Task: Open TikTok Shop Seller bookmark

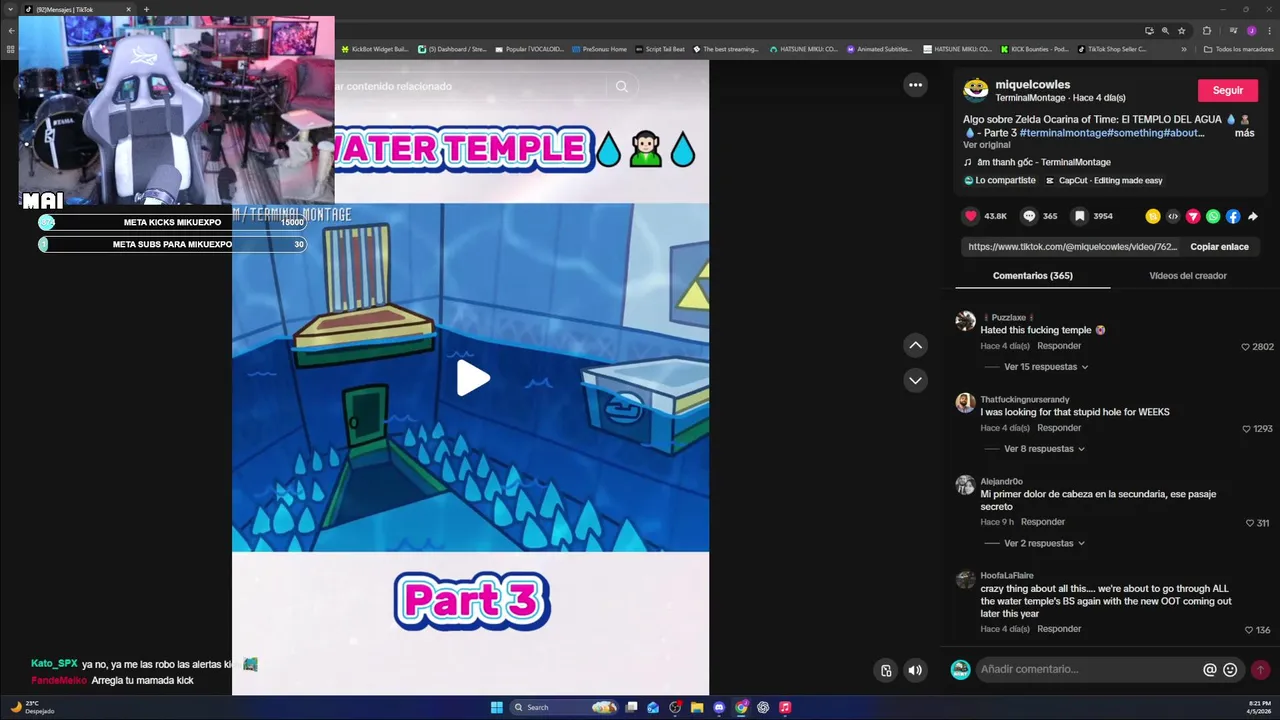Action: click(1112, 49)
